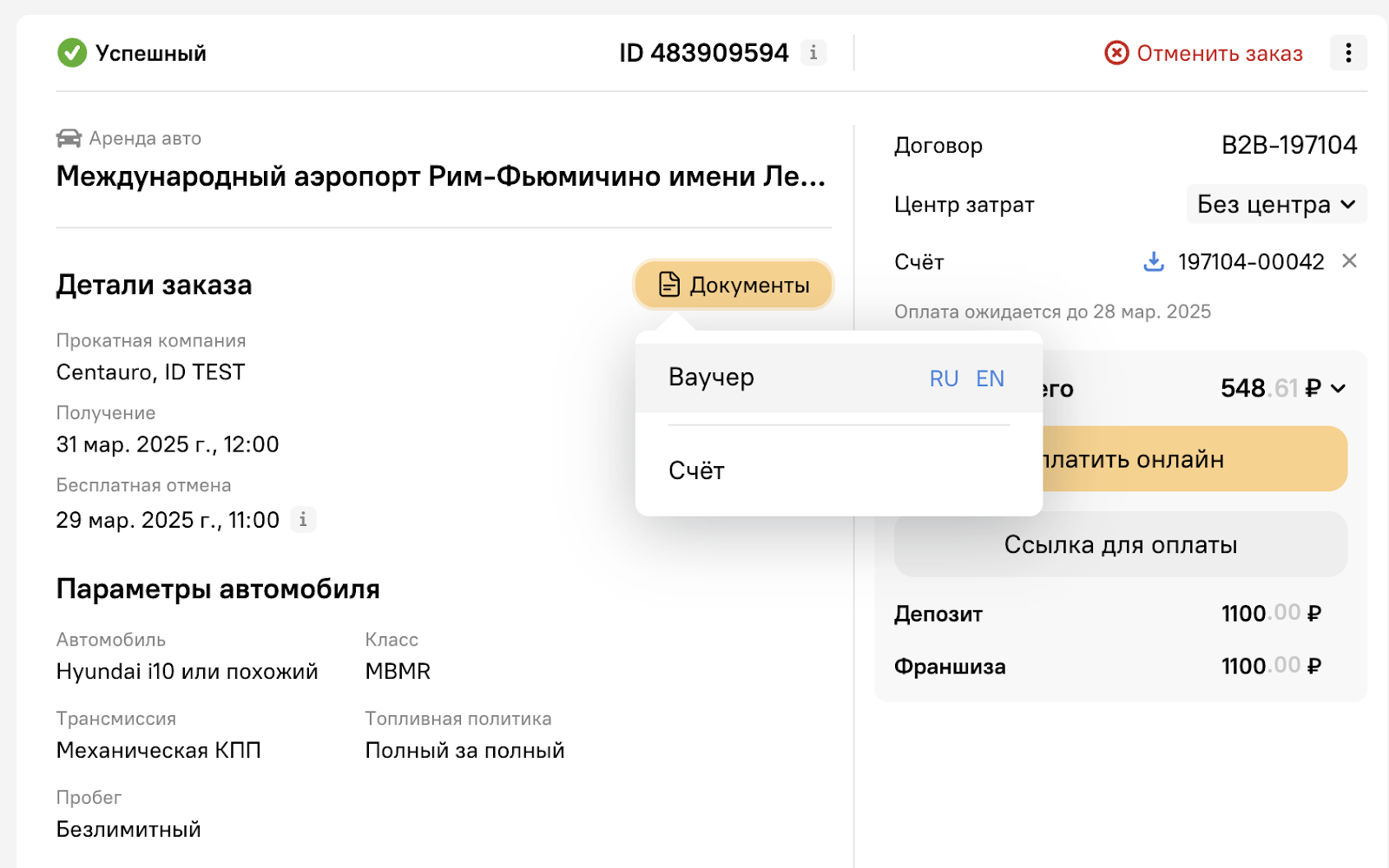Click transmission value Механическая КПП
The width and height of the screenshot is (1389, 868).
[159, 750]
